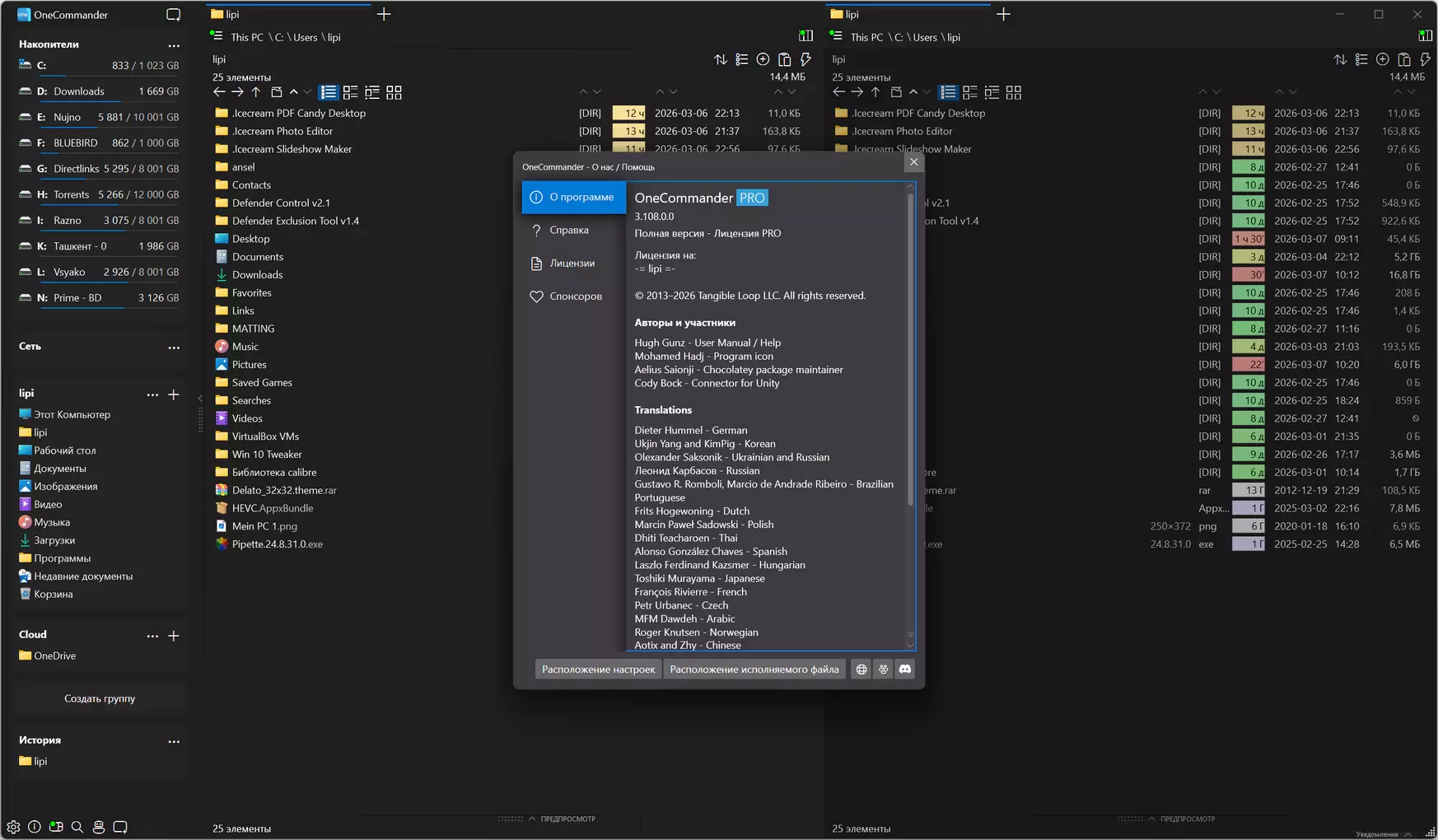Viewport: 1438px width, 840px height.
Task: Switch left pane to thumbnail grid view
Action: 394,92
